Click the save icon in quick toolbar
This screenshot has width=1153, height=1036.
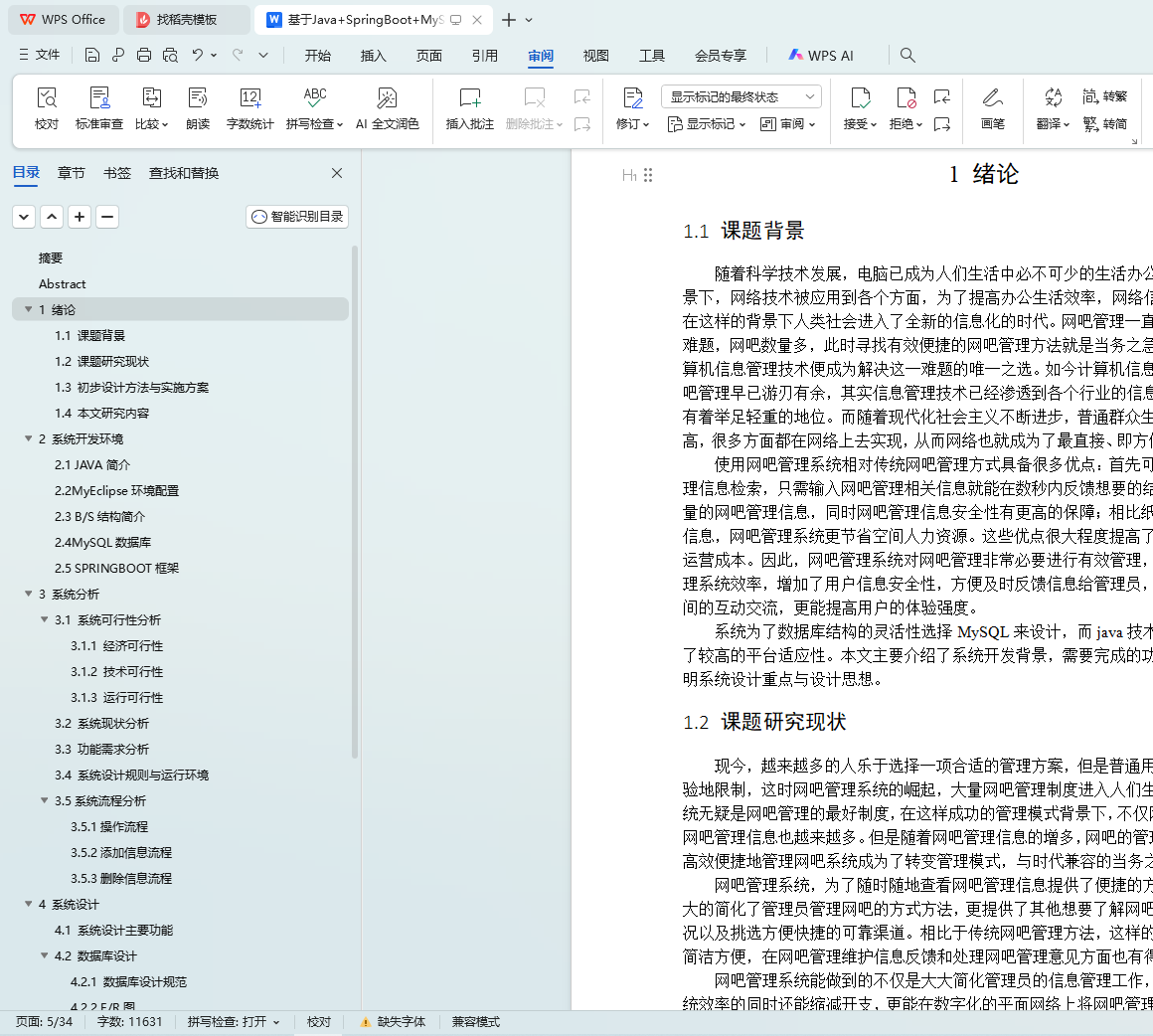click(x=91, y=56)
